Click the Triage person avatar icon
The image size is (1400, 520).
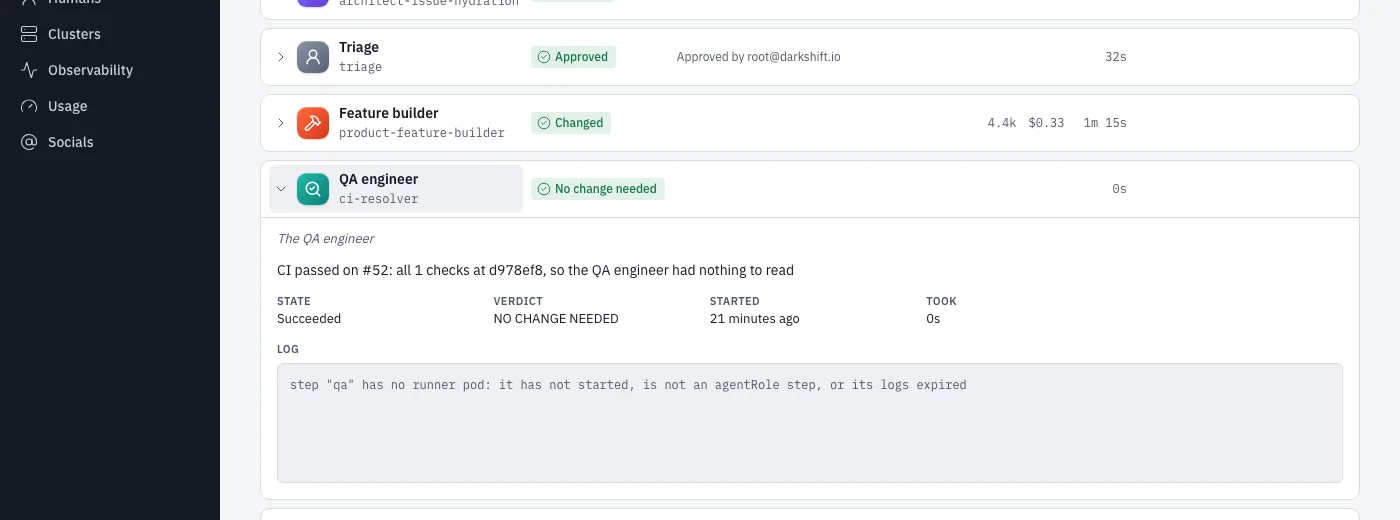[x=313, y=57]
